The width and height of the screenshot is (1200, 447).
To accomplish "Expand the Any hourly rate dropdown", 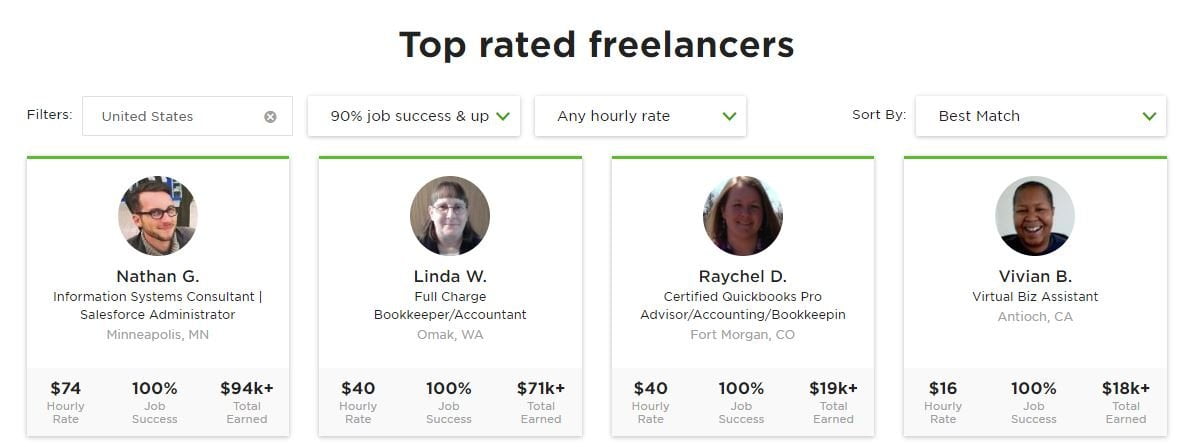I will (x=640, y=116).
